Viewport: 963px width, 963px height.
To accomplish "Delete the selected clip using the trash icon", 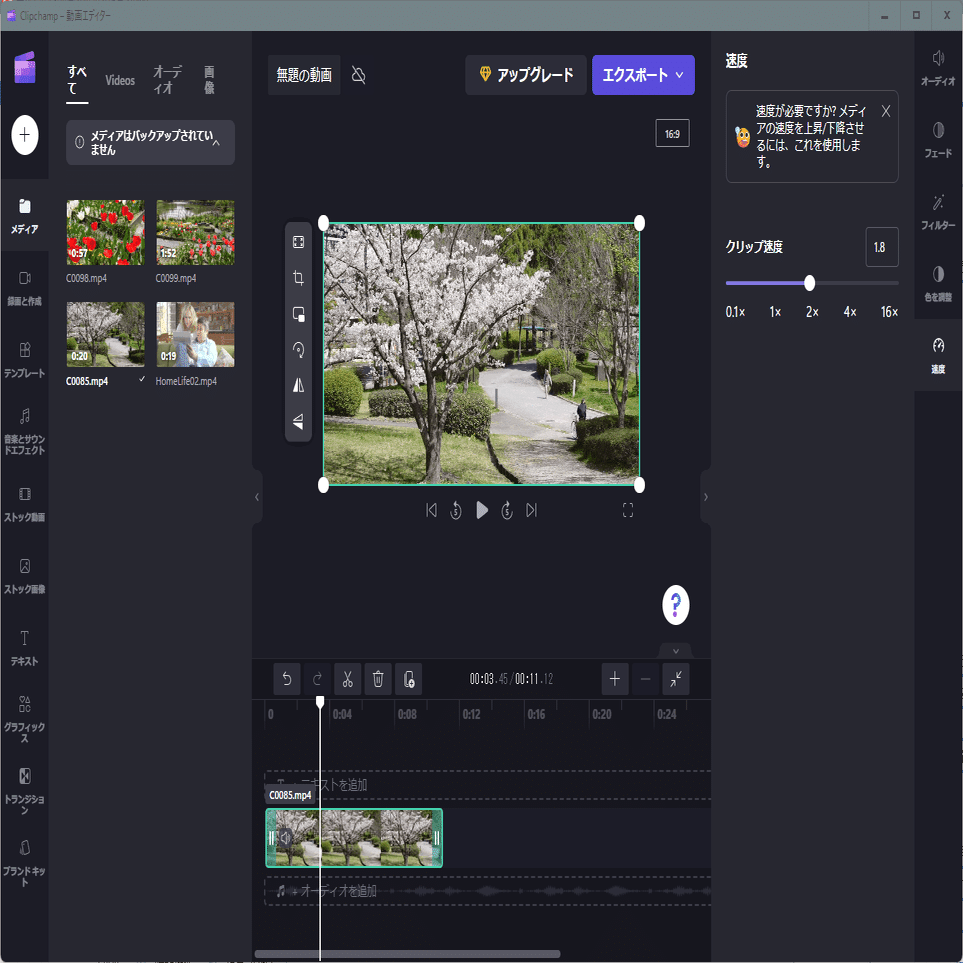I will [x=377, y=679].
